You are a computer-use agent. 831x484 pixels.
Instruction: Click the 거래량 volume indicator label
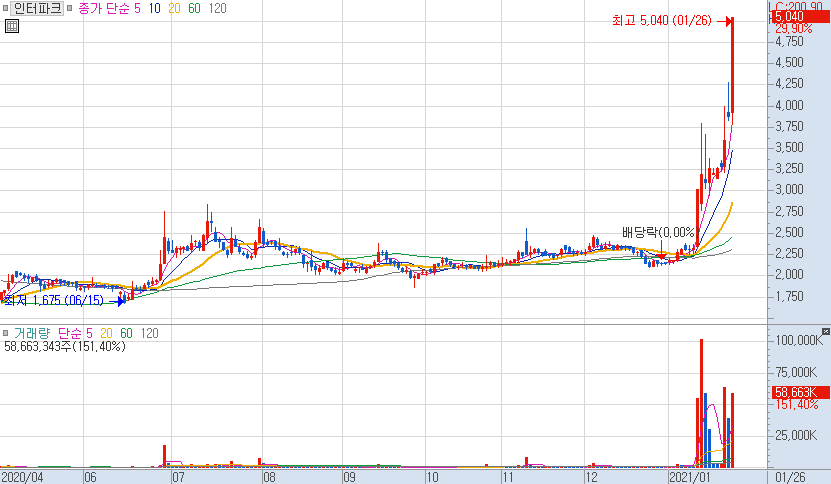tap(31, 333)
